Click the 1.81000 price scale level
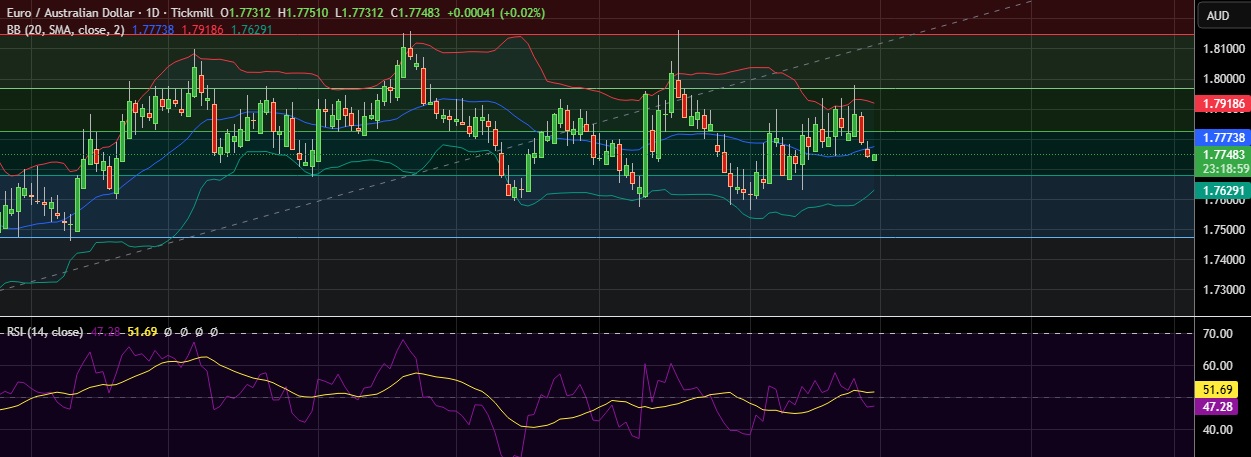This screenshot has width=1251, height=457. coord(1224,48)
